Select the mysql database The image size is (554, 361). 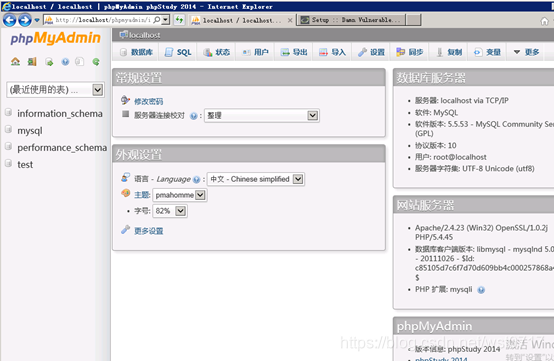[x=30, y=131]
